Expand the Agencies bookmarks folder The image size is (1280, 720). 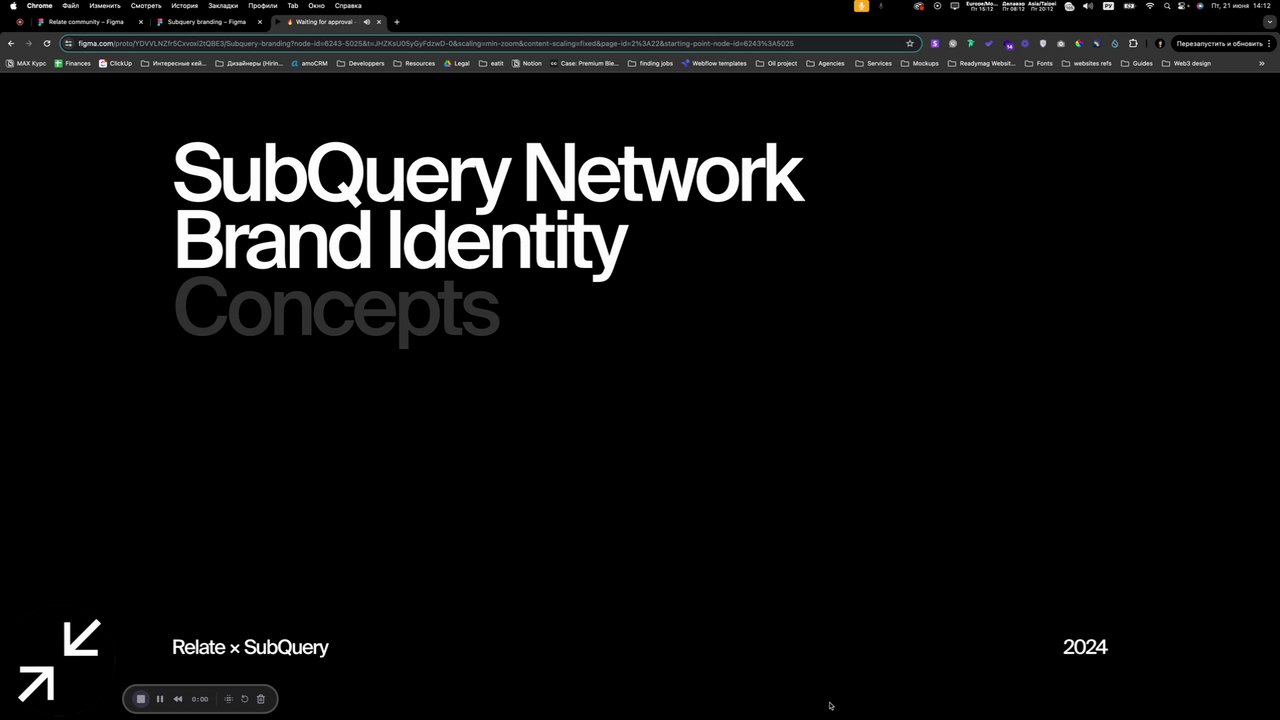[x=825, y=63]
